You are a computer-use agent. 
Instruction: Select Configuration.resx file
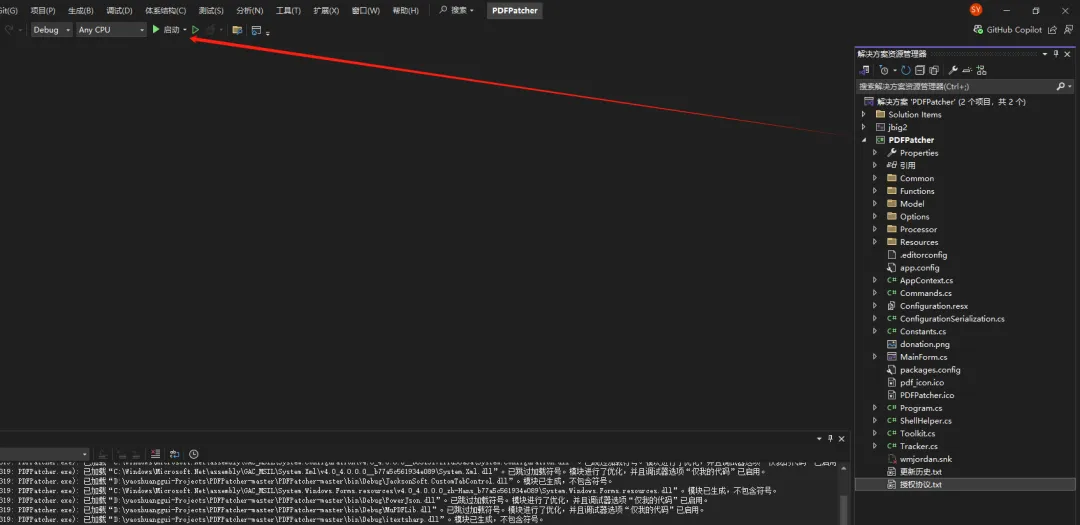(933, 306)
